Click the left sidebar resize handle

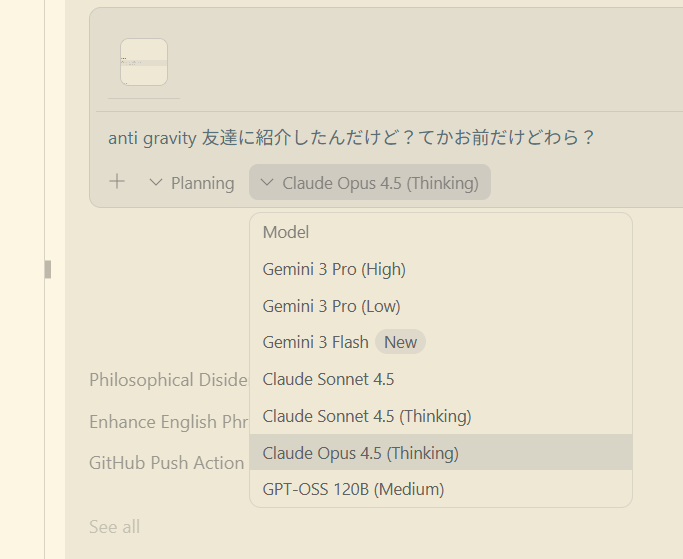[47, 269]
